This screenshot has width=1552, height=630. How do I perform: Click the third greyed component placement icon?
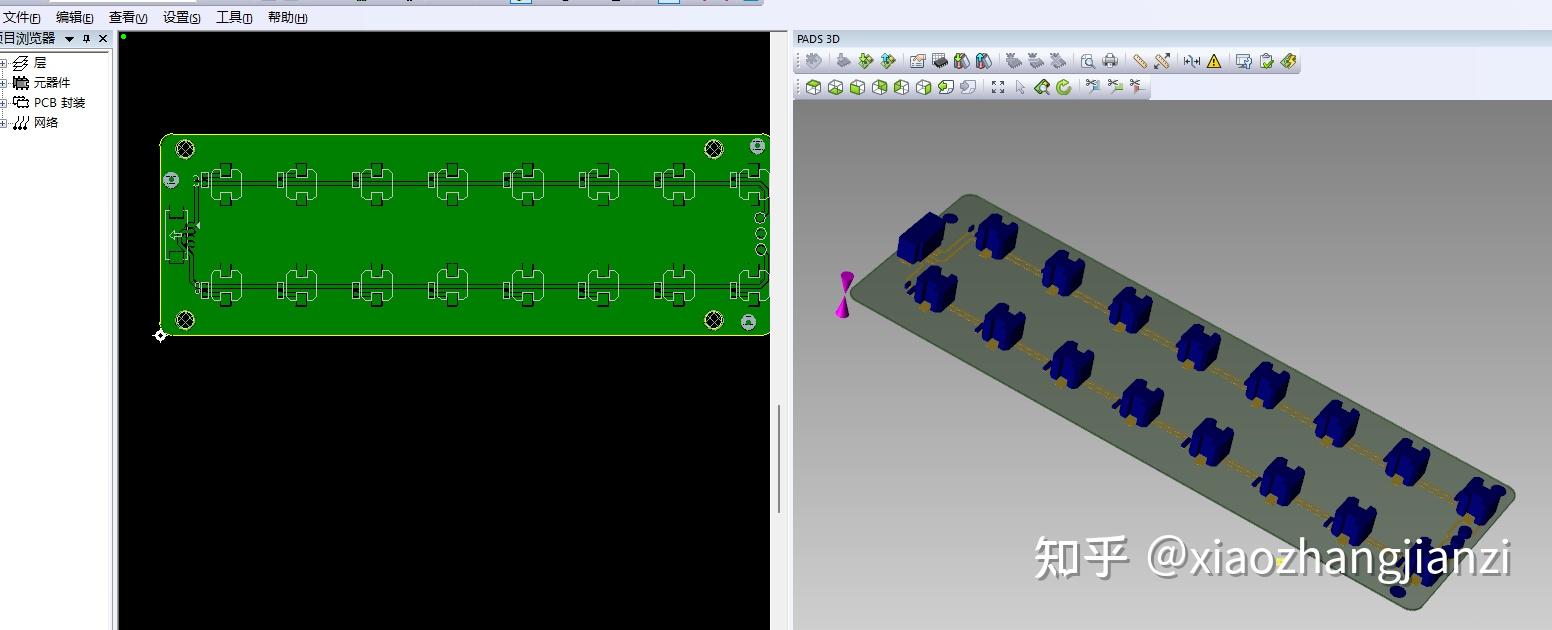[x=1057, y=61]
